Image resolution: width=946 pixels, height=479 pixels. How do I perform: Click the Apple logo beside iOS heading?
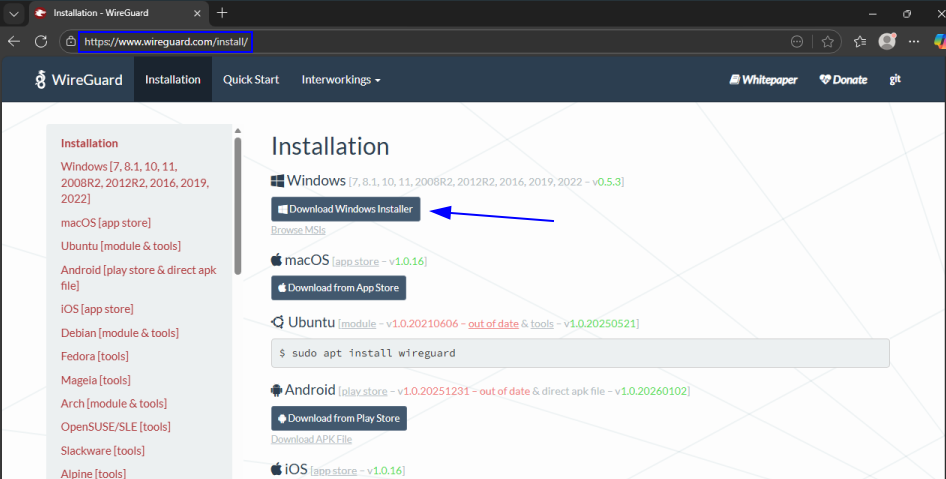(276, 469)
